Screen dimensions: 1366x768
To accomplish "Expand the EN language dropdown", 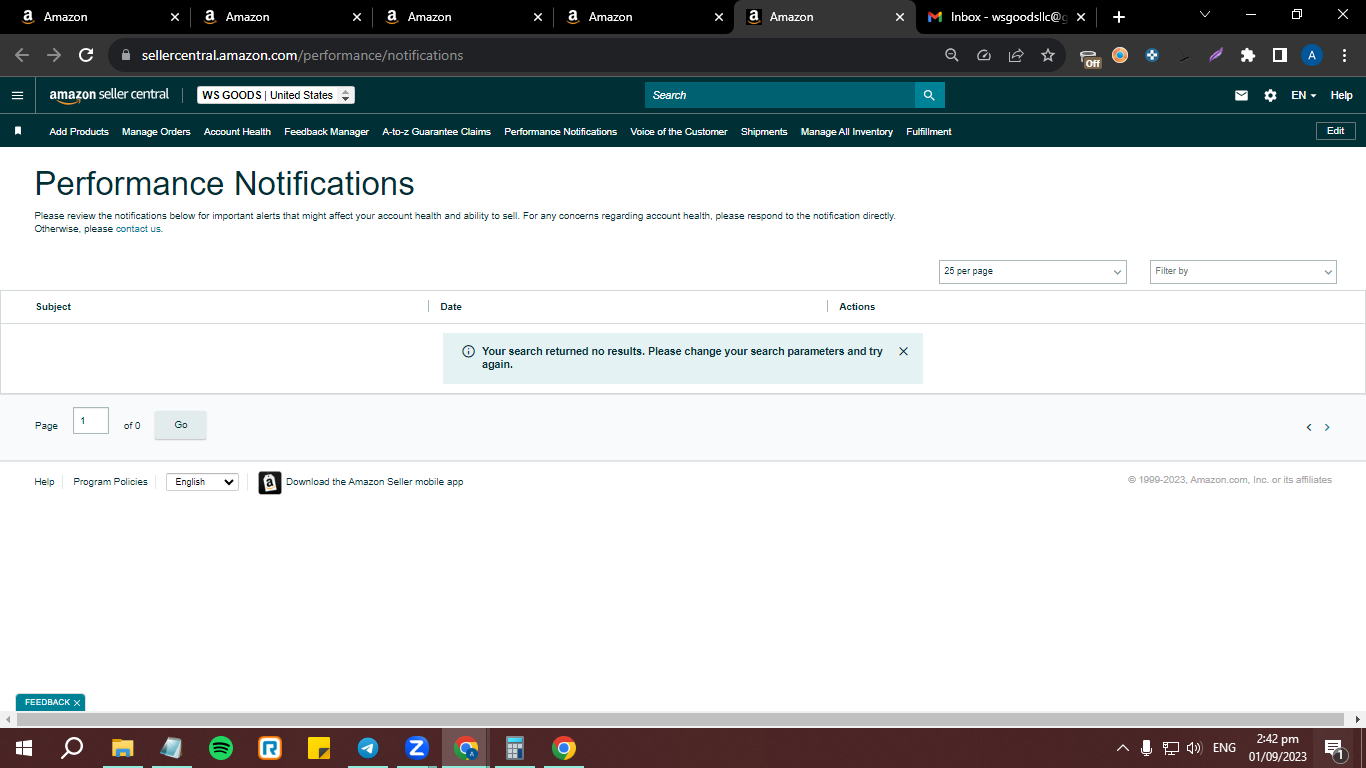I will tap(1304, 95).
